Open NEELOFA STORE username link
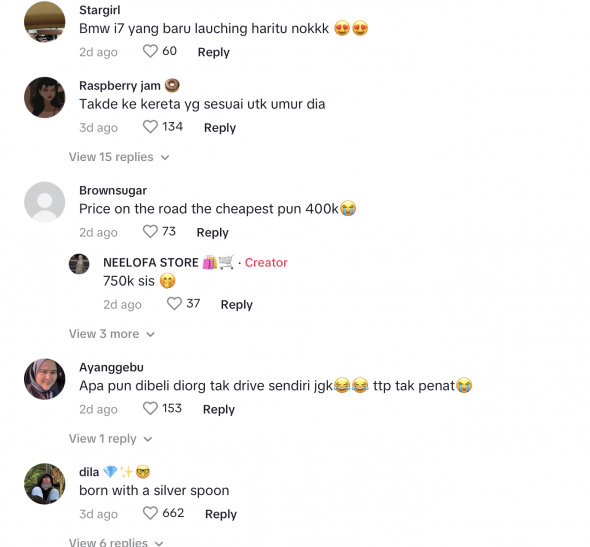The image size is (590, 547). [x=151, y=262]
